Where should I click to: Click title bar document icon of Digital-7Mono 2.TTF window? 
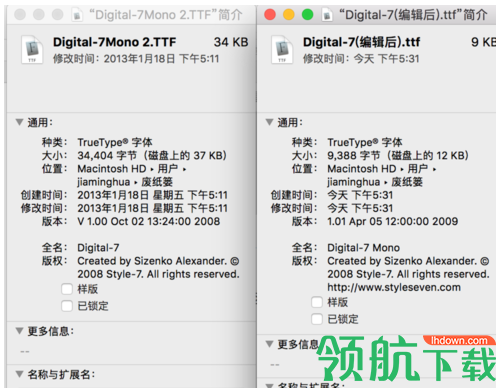click(x=77, y=15)
